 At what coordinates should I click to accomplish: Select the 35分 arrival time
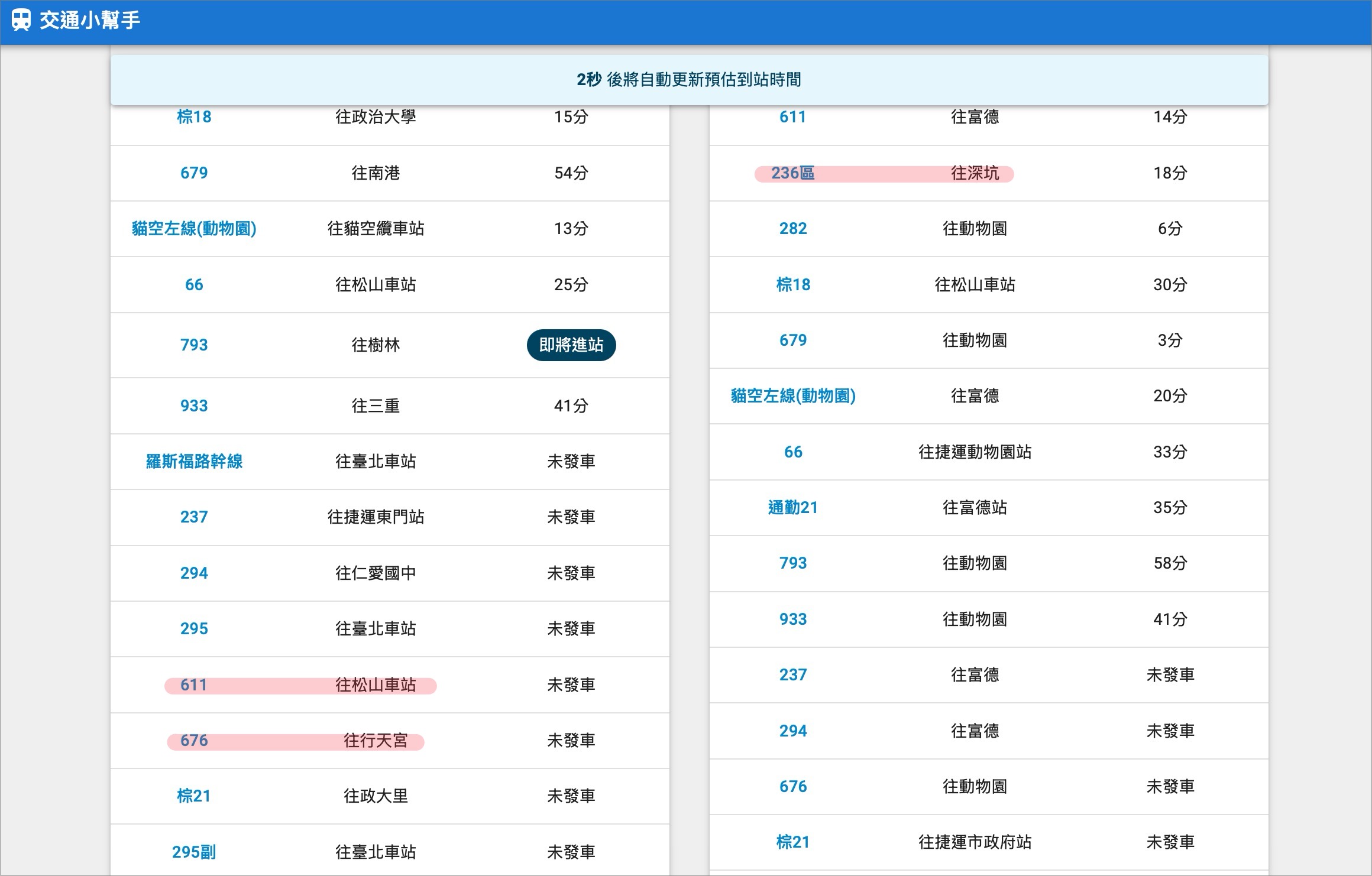[1170, 508]
